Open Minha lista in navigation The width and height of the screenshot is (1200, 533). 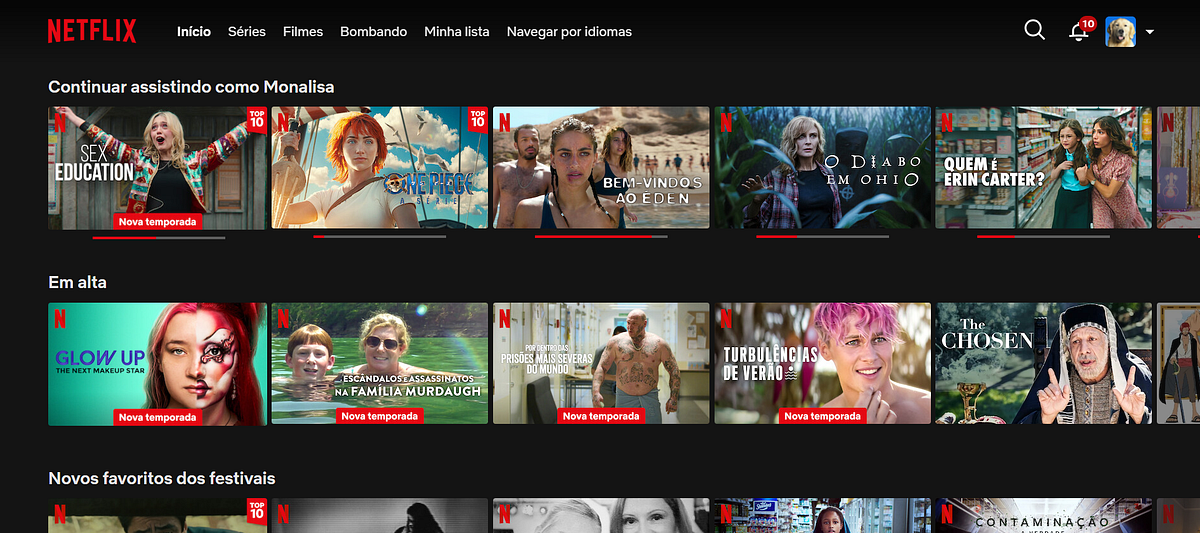tap(457, 31)
